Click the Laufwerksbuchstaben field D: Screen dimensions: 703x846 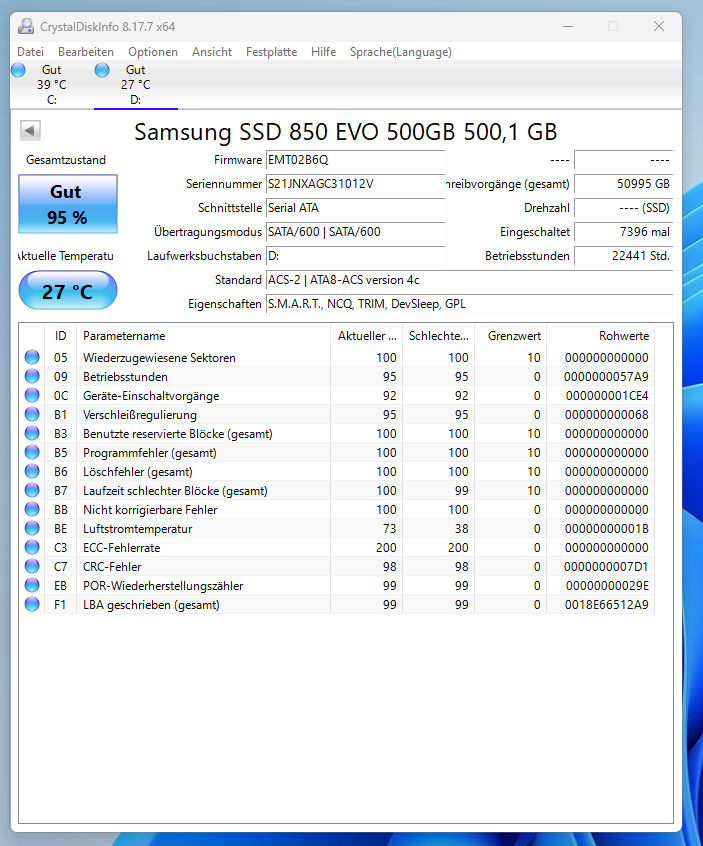356,256
